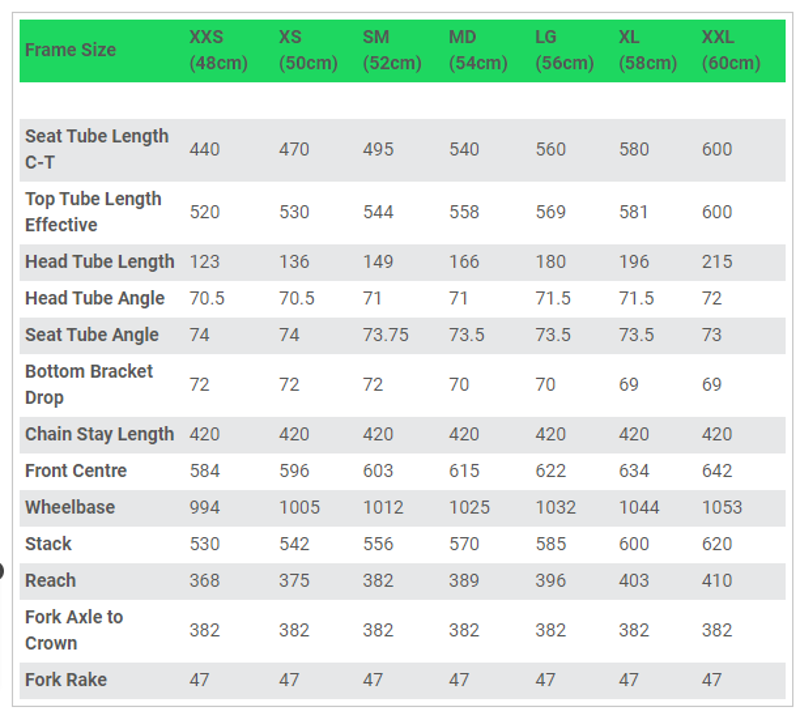The width and height of the screenshot is (800, 724).
Task: Click the Top Tube Length value 581
Action: coord(633,212)
